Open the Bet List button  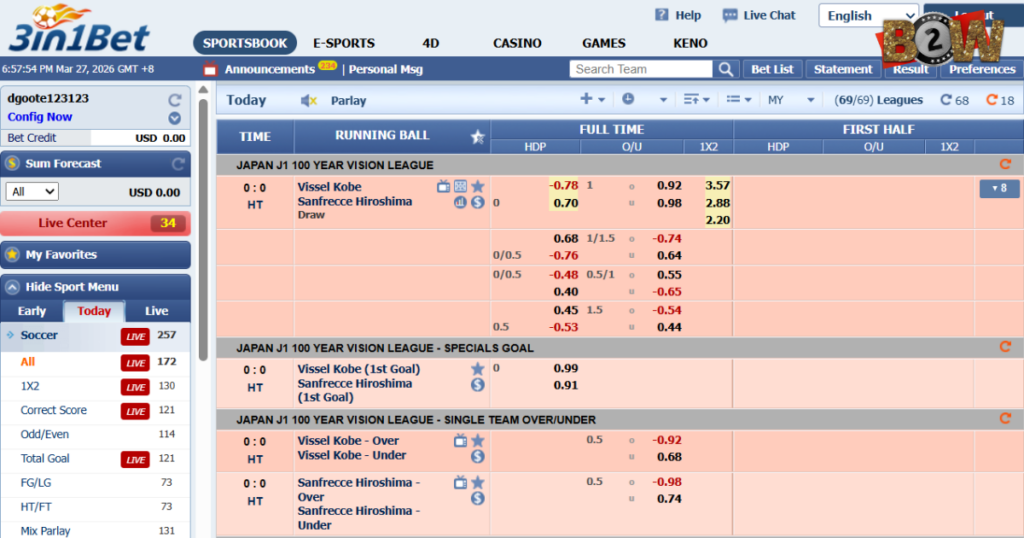(x=772, y=69)
